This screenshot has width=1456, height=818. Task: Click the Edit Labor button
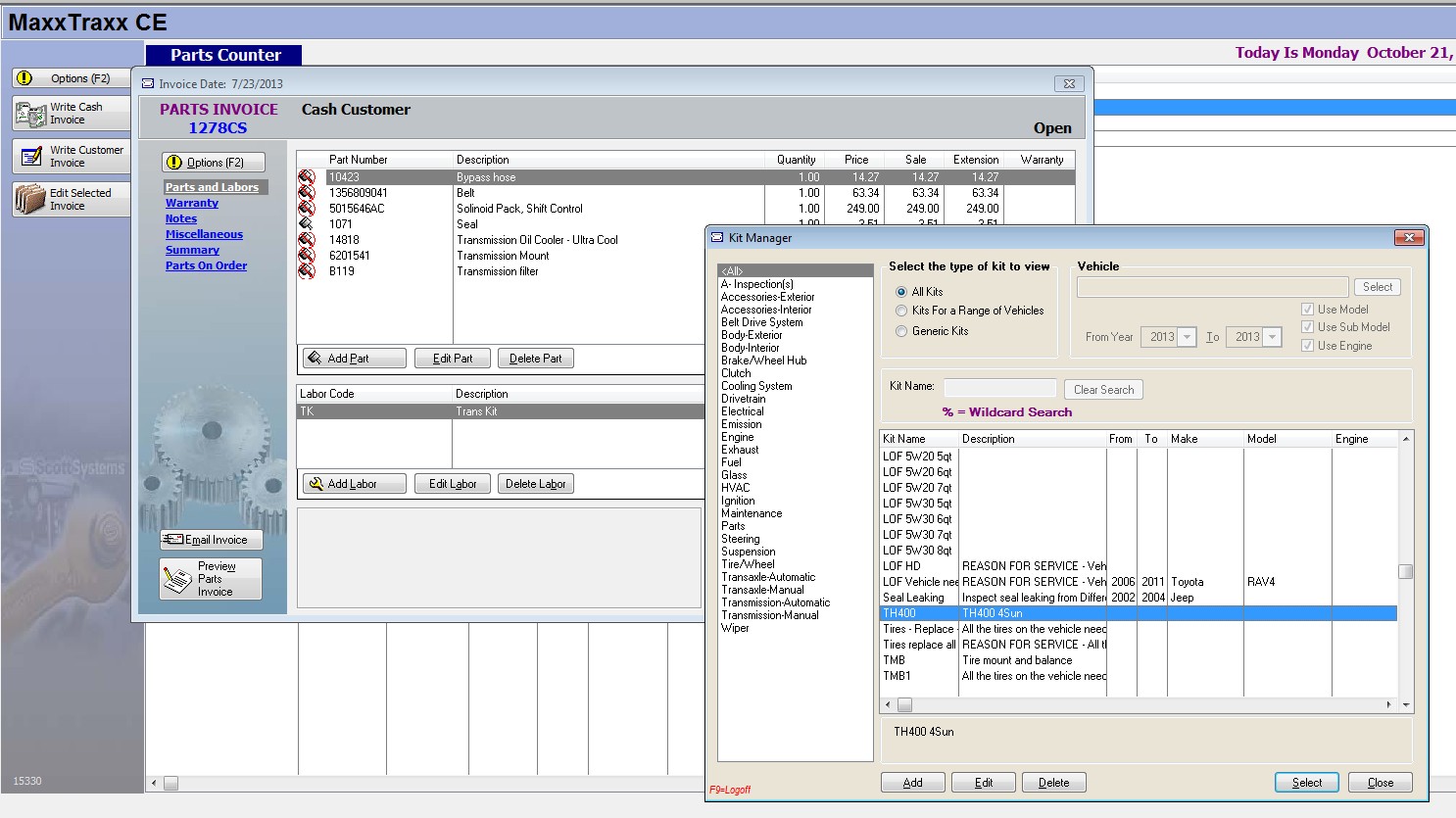coord(453,484)
